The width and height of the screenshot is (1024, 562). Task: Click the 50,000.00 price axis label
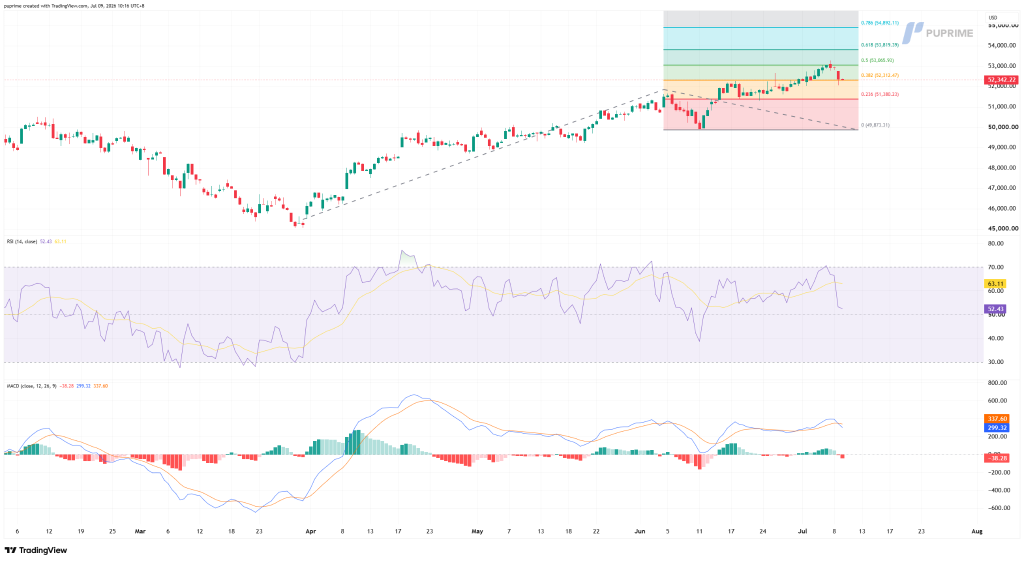(x=1002, y=127)
